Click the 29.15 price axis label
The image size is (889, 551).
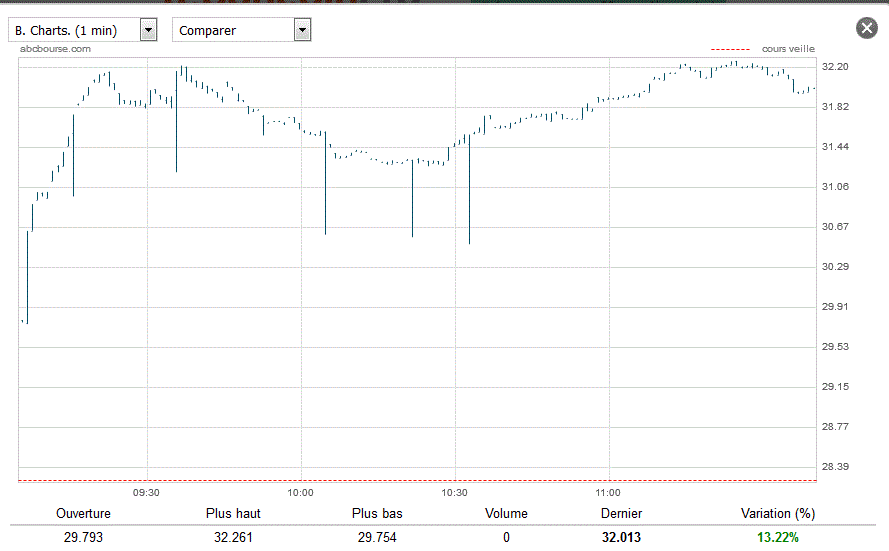pos(835,387)
